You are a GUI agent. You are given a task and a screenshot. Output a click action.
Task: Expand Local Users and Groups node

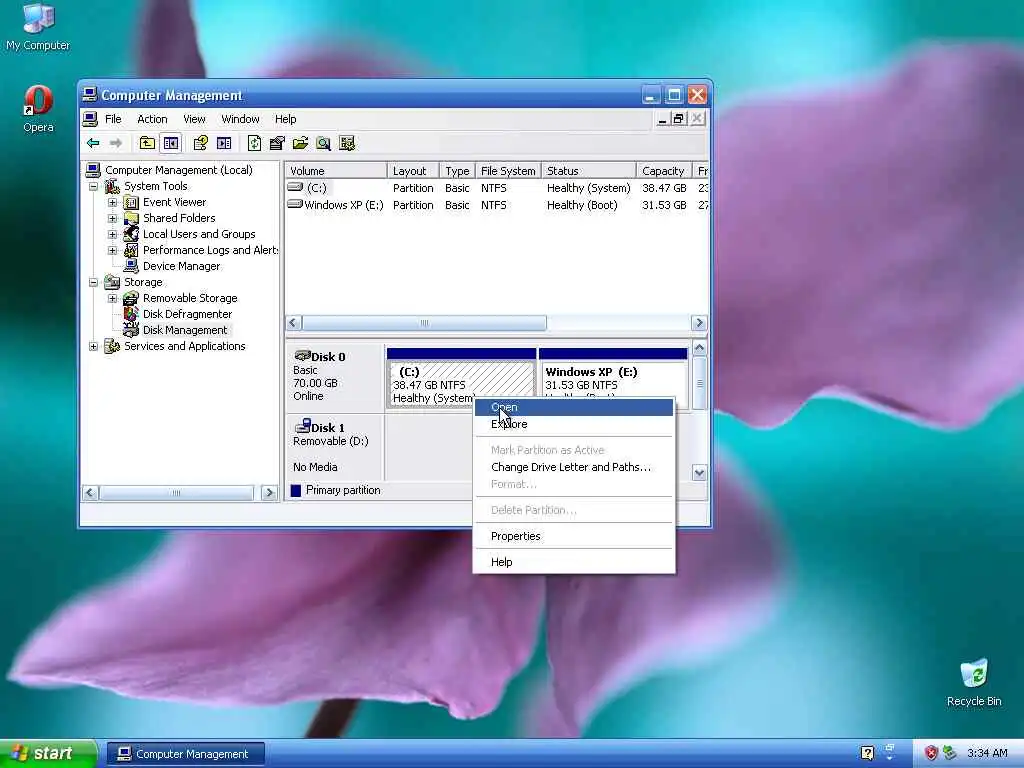click(x=112, y=234)
